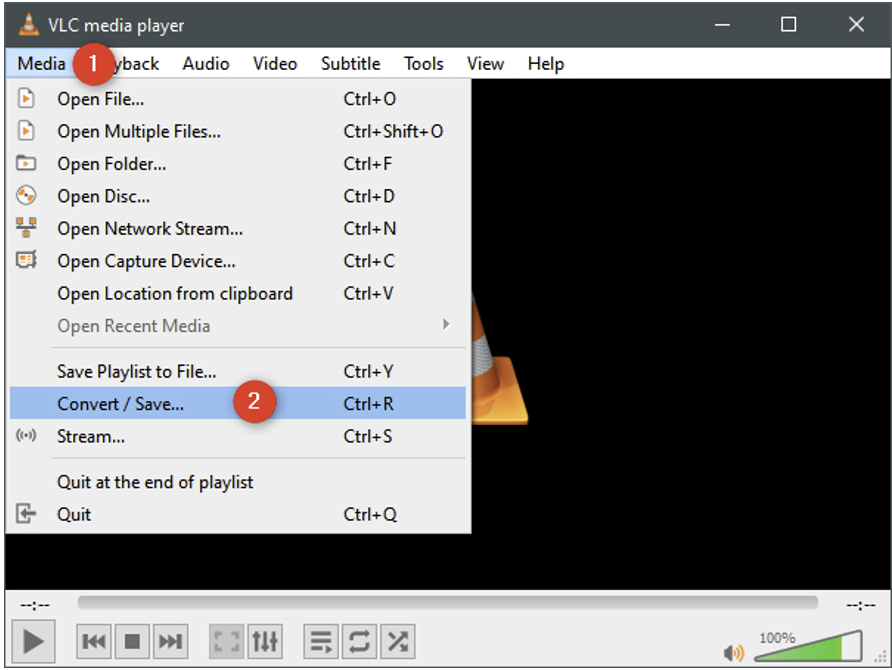892x670 pixels.
Task: Click the Open File menu icon
Action: 26,98
